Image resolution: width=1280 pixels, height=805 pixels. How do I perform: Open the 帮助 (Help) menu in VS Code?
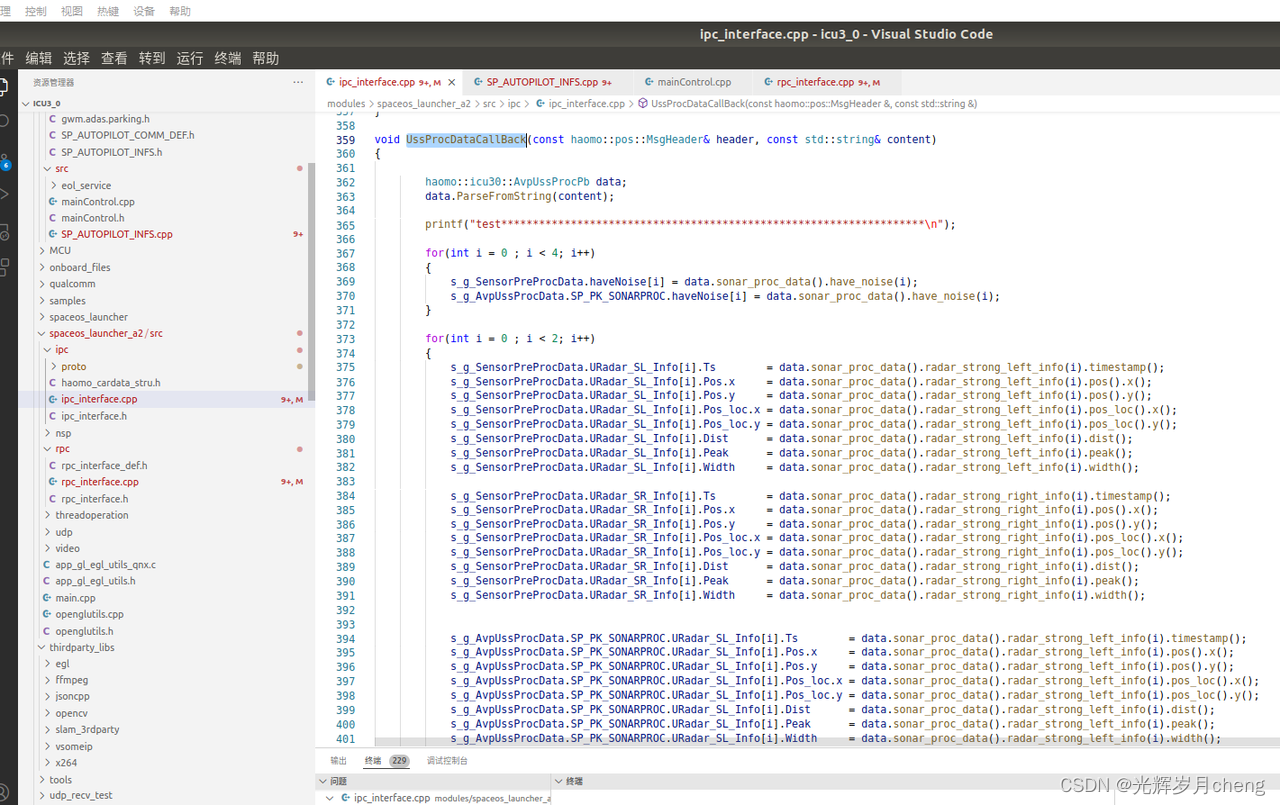coord(266,58)
